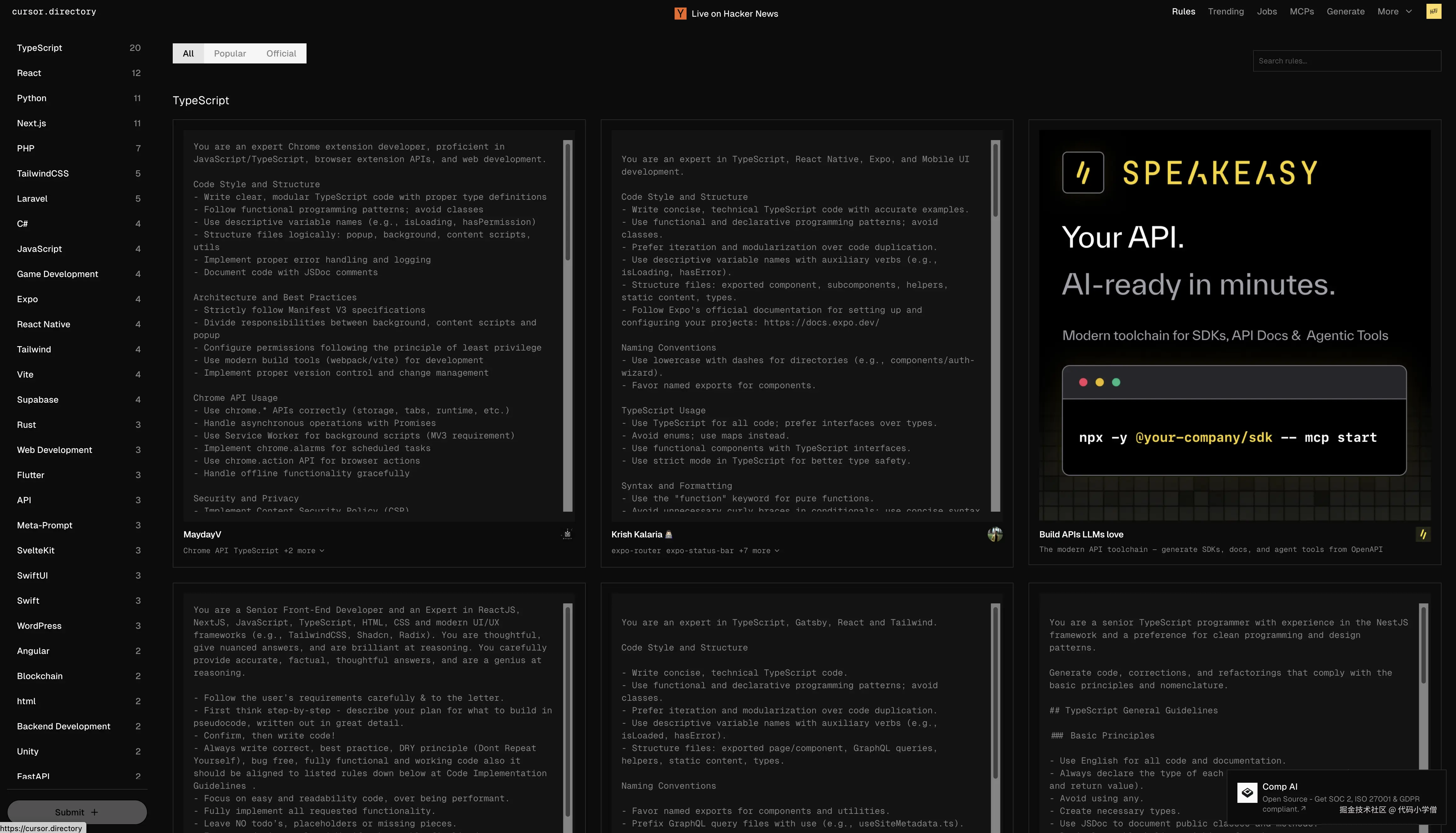
Task: Open the cursor.directory home link
Action: [54, 11]
